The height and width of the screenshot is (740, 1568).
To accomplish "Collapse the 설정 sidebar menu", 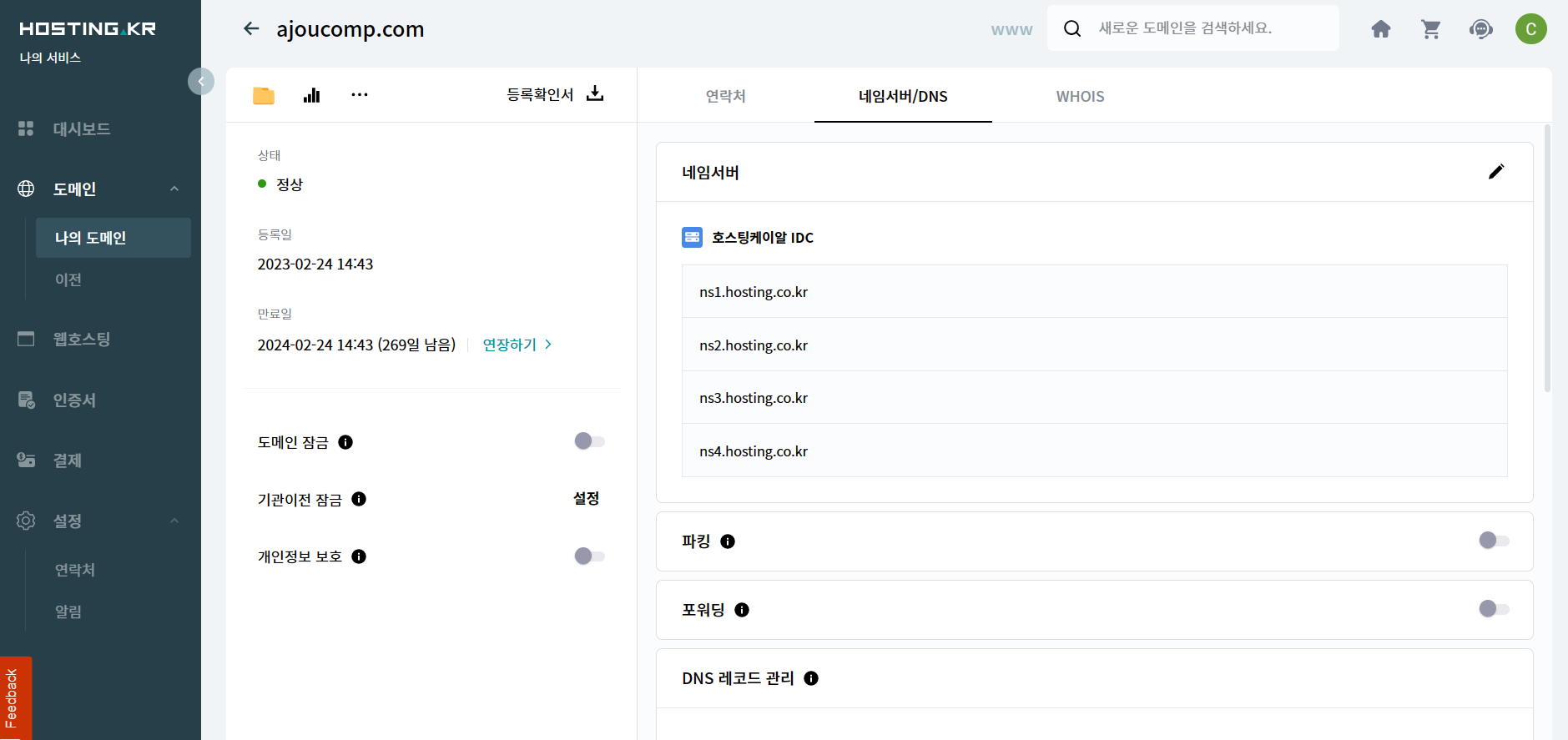I will click(174, 521).
